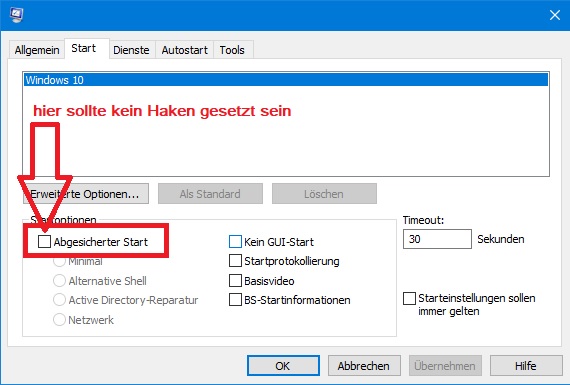Toggle the Abgesicherter Start checkbox
570x385 pixels.
pos(44,241)
